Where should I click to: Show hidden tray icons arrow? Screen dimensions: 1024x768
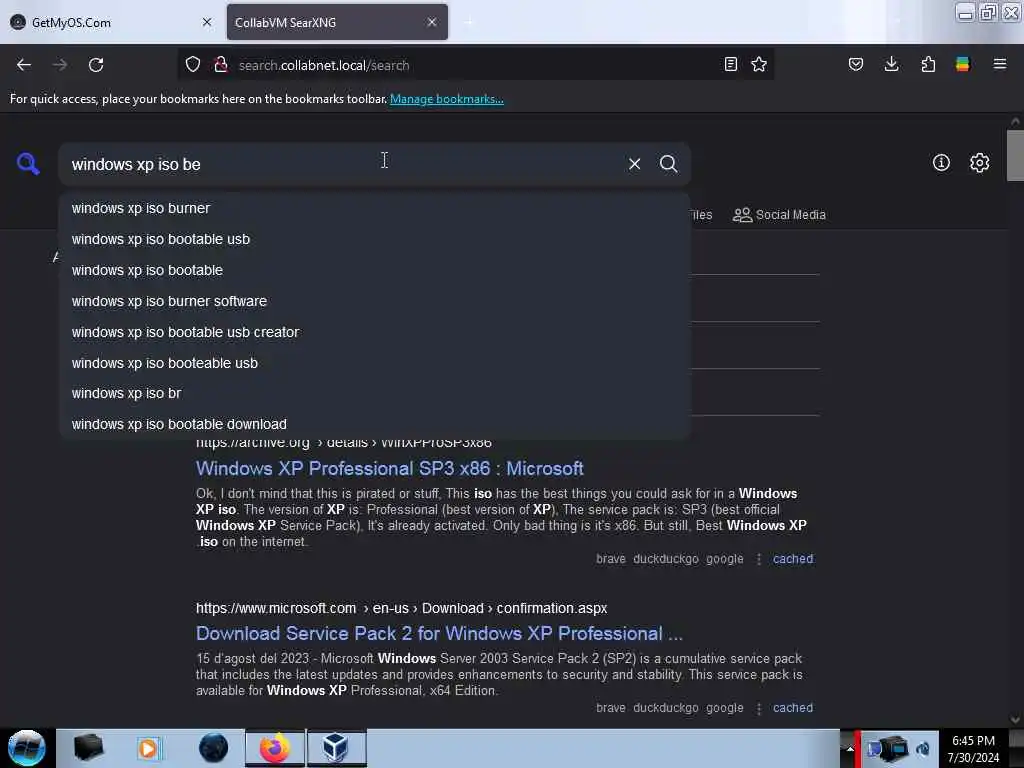coord(850,749)
